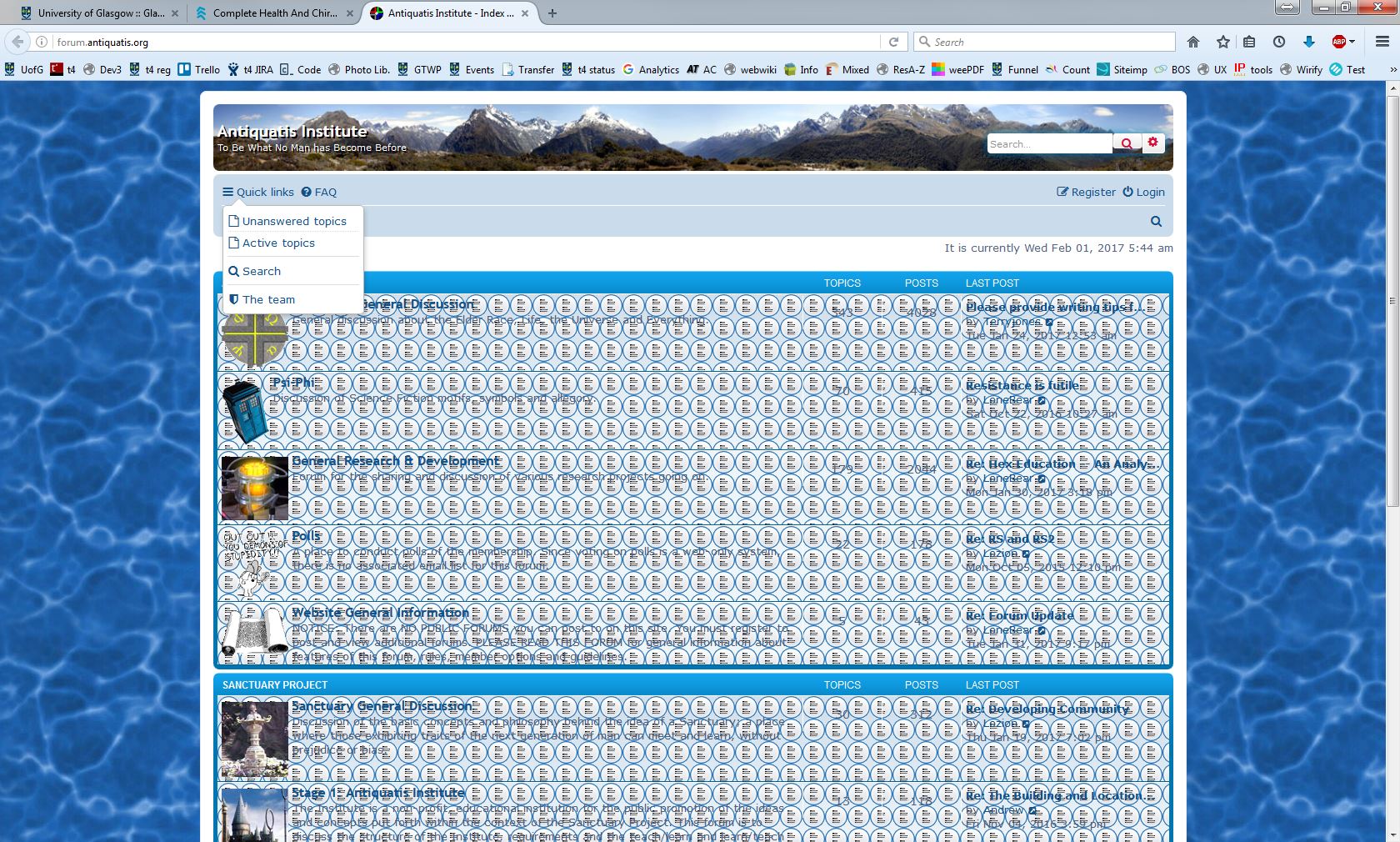
Task: Click the browser reload page icon
Action: [893, 42]
